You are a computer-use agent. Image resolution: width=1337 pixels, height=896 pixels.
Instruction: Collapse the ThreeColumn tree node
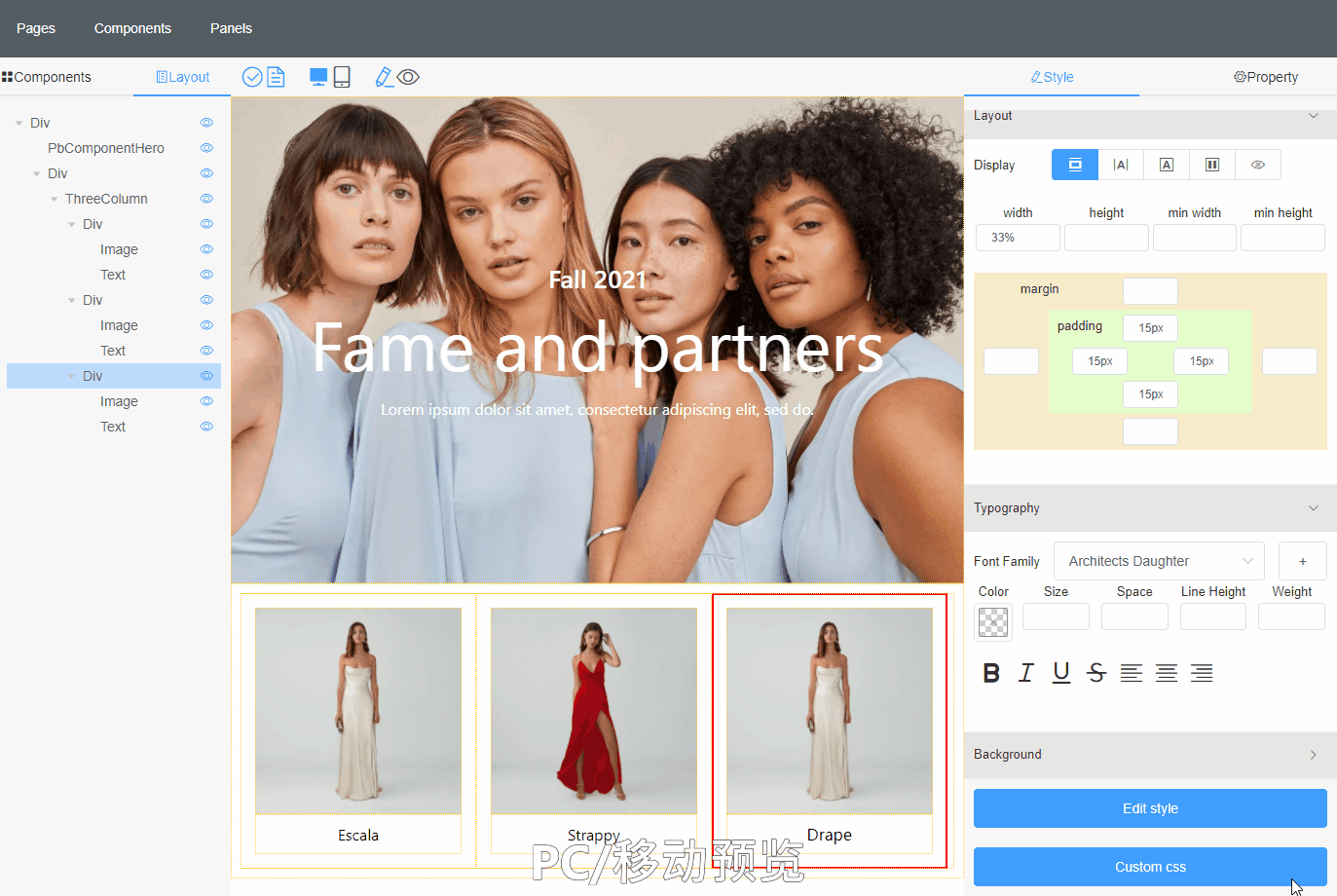pyautogui.click(x=54, y=199)
